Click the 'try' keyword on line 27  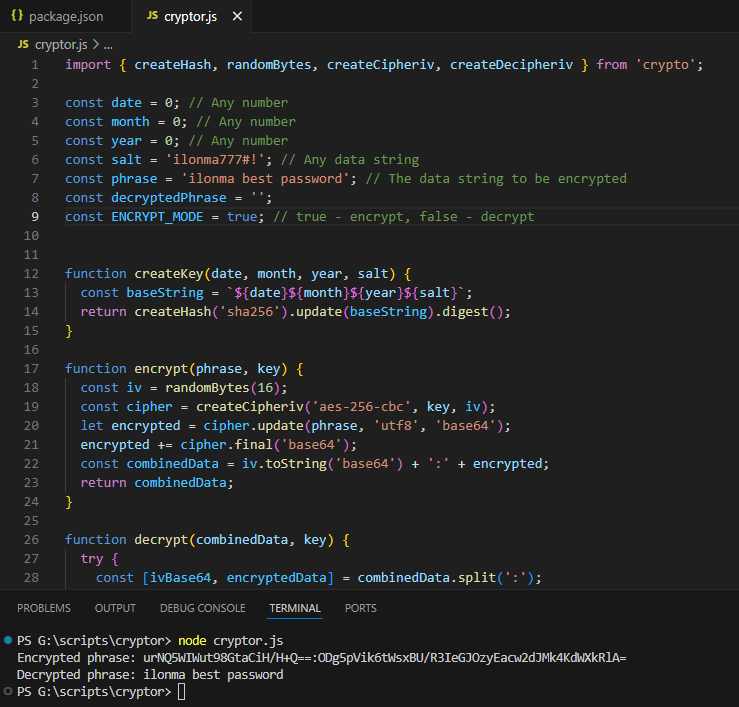[x=92, y=559]
